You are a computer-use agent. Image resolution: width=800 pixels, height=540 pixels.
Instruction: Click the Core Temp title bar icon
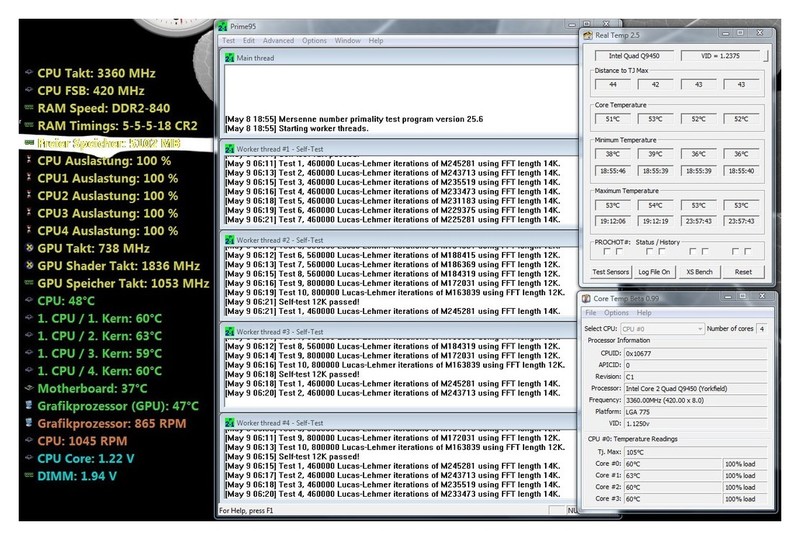pos(587,298)
